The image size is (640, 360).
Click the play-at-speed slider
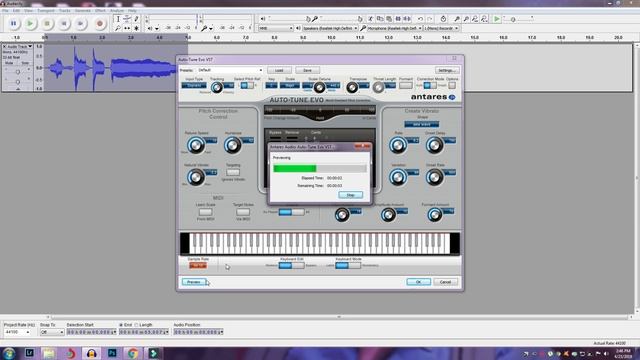(x=518, y=19)
